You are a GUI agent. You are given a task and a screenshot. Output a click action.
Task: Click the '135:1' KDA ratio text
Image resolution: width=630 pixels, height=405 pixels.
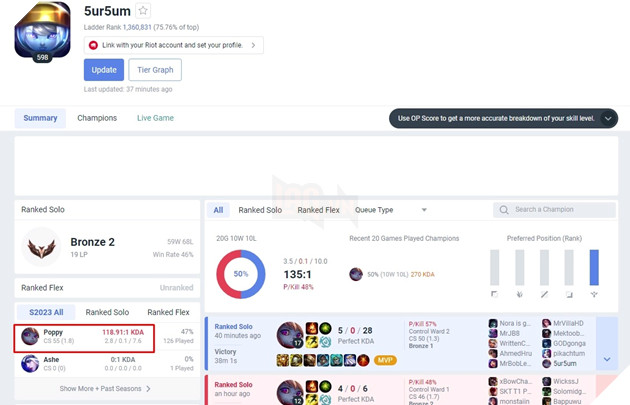coord(297,274)
